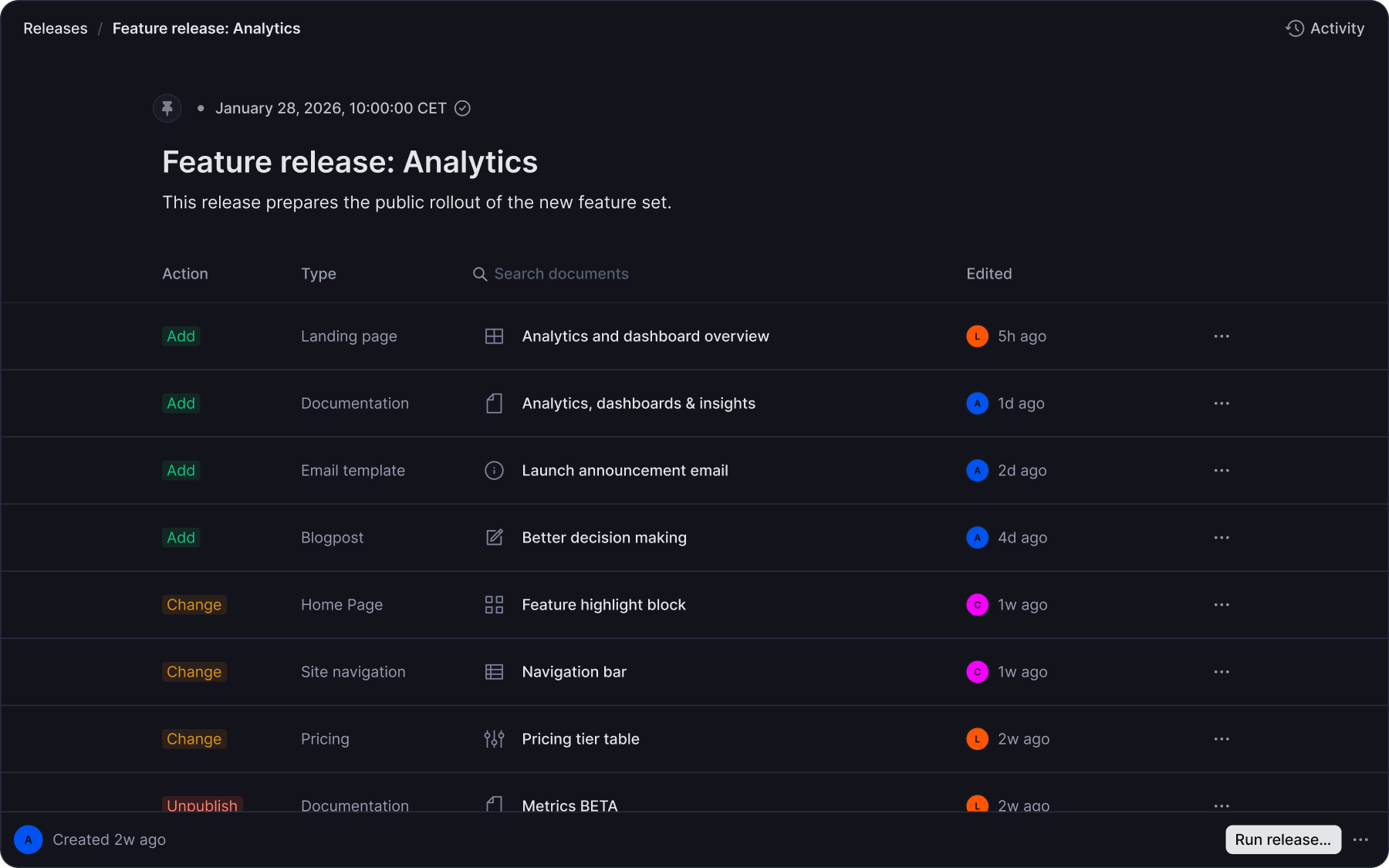The width and height of the screenshot is (1389, 868).
Task: Click the info icon beside Launch announcement email
Action: click(494, 471)
